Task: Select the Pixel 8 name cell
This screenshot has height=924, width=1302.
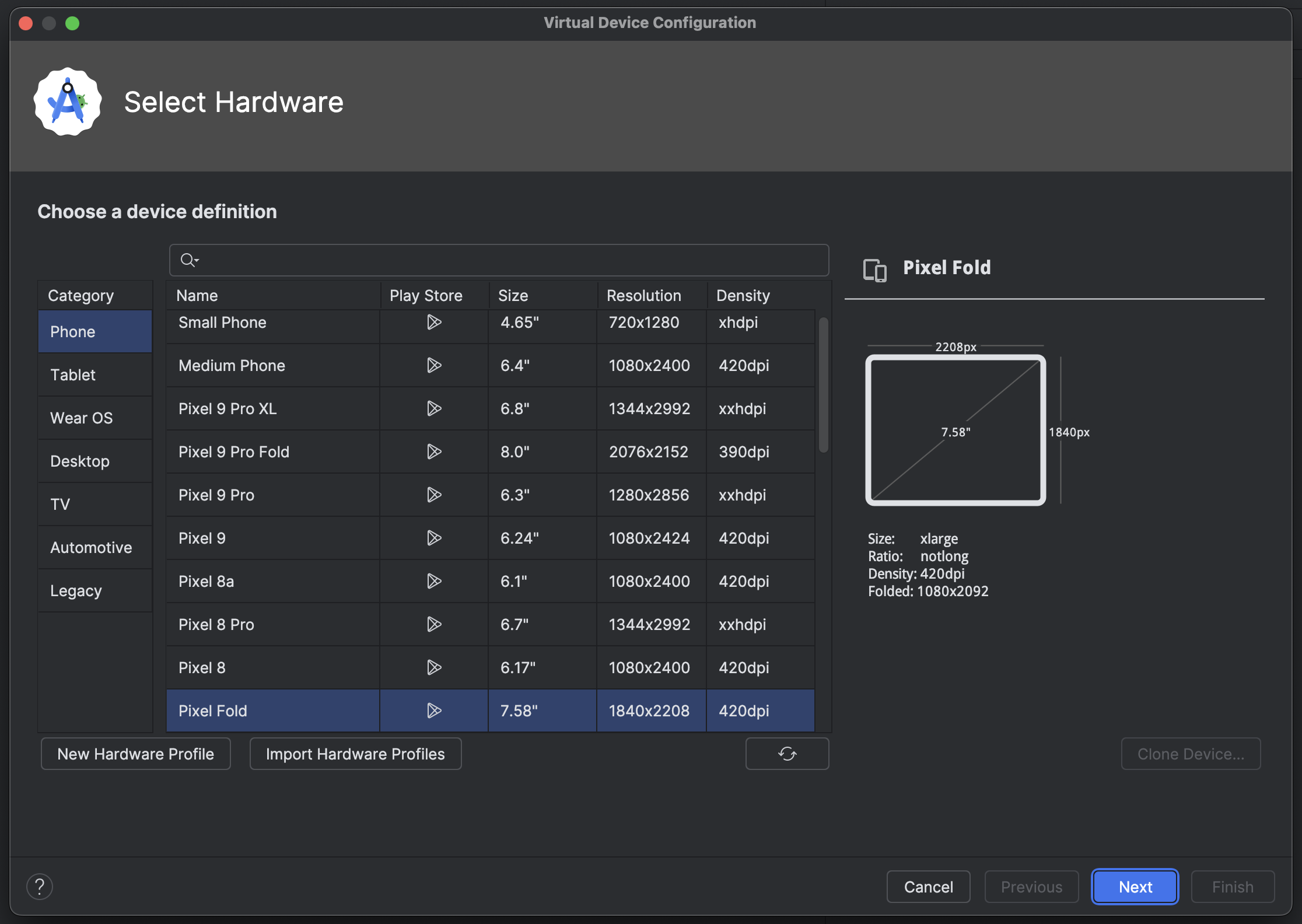Action: pyautogui.click(x=273, y=667)
